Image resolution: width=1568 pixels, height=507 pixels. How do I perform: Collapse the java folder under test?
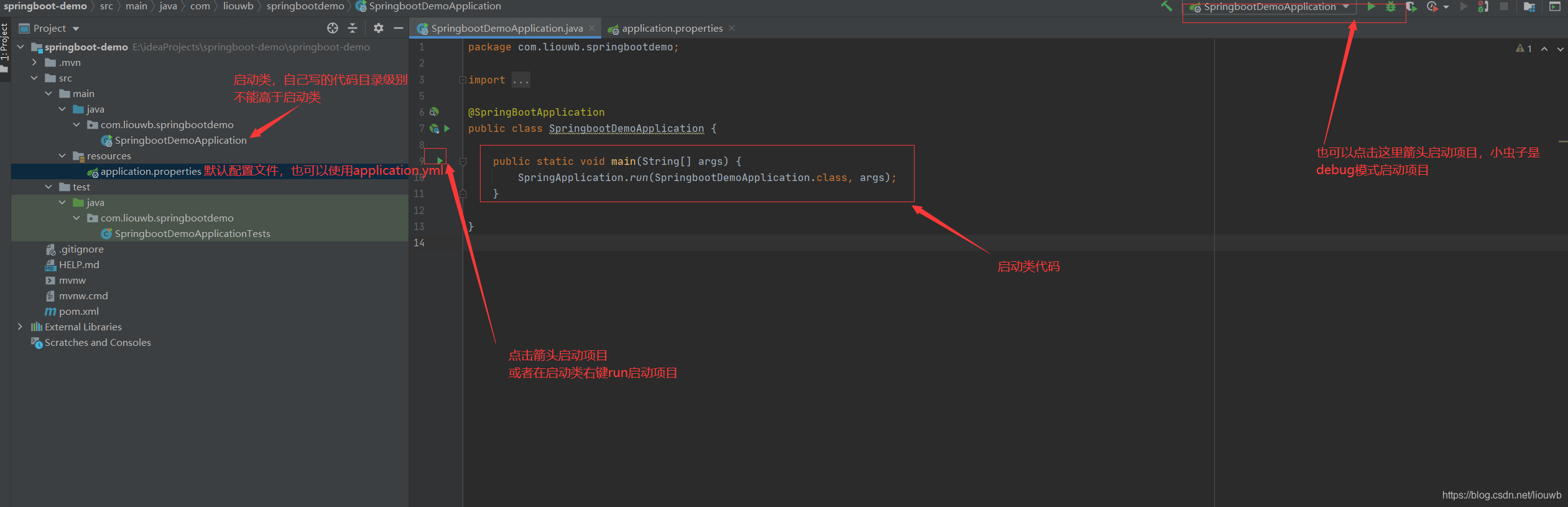pyautogui.click(x=62, y=202)
